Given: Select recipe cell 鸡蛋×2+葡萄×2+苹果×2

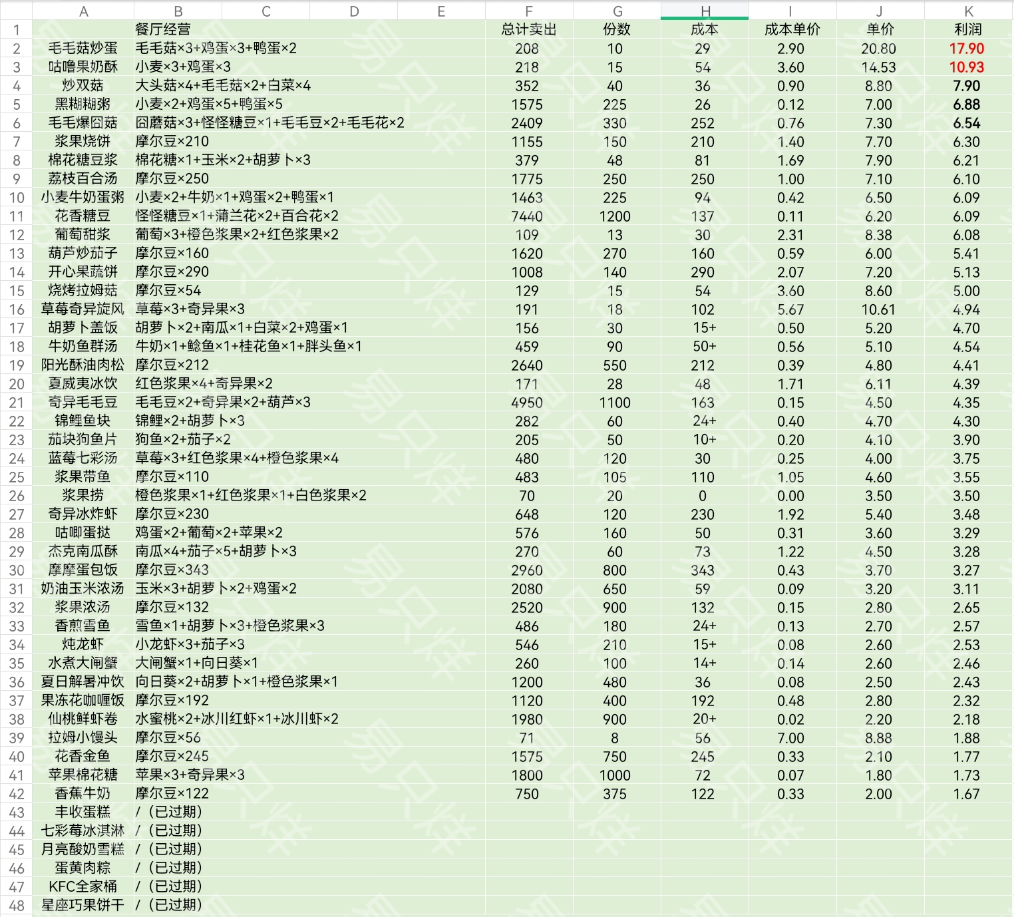Looking at the screenshot, I should point(209,533).
